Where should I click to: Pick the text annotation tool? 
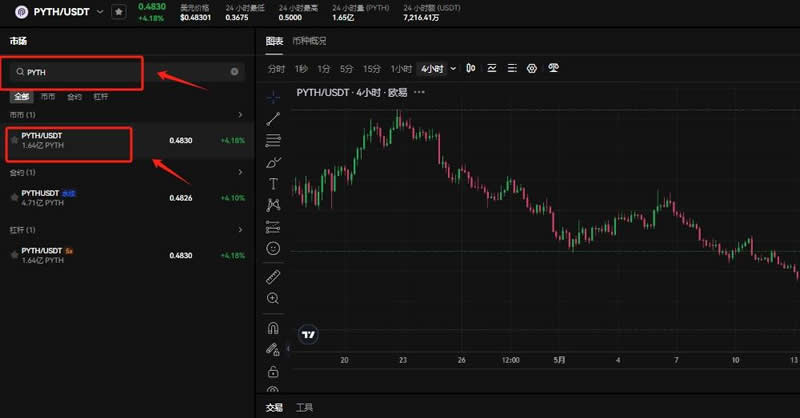[x=274, y=184]
